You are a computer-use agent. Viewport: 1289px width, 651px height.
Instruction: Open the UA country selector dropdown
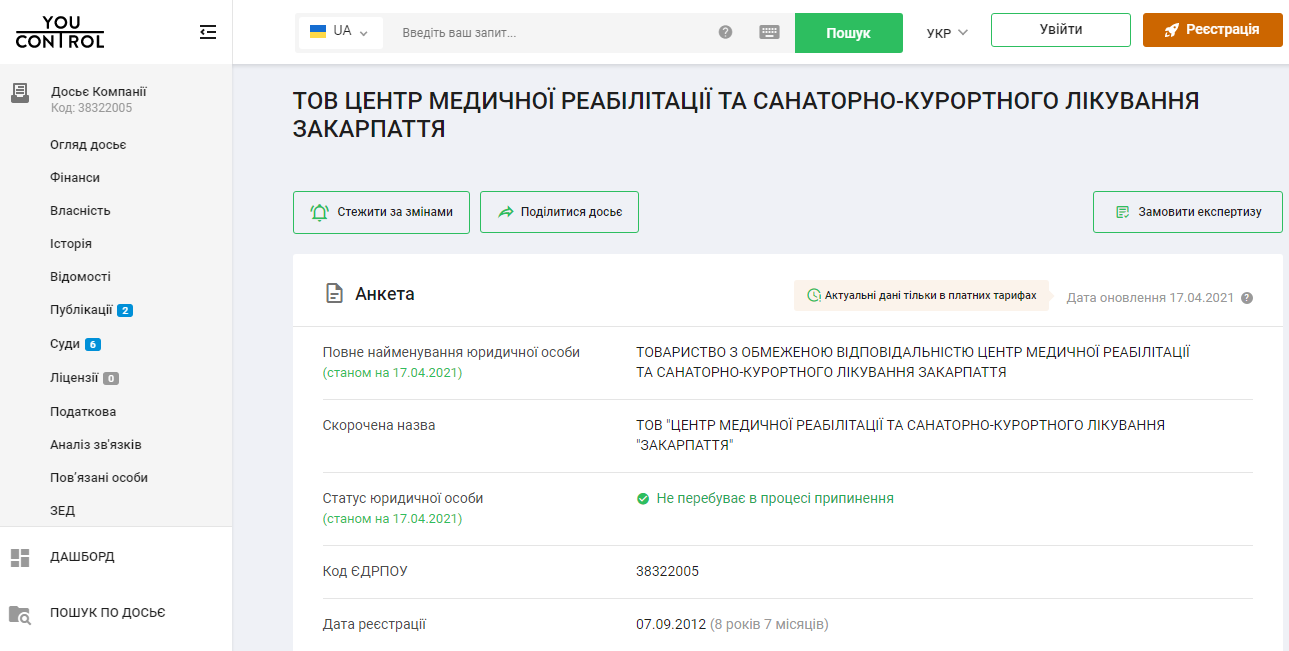tap(340, 32)
